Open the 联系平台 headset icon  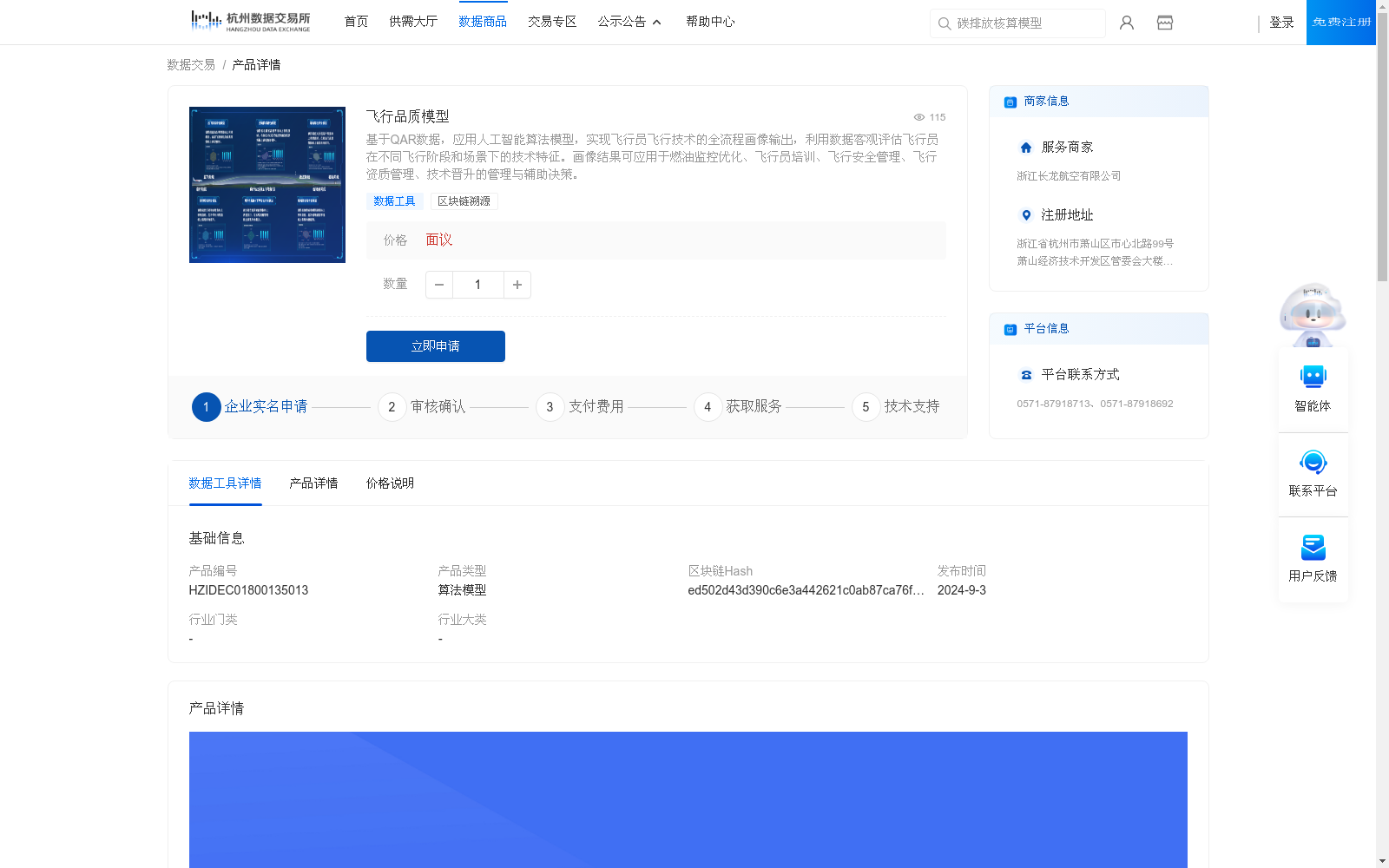pyautogui.click(x=1313, y=462)
